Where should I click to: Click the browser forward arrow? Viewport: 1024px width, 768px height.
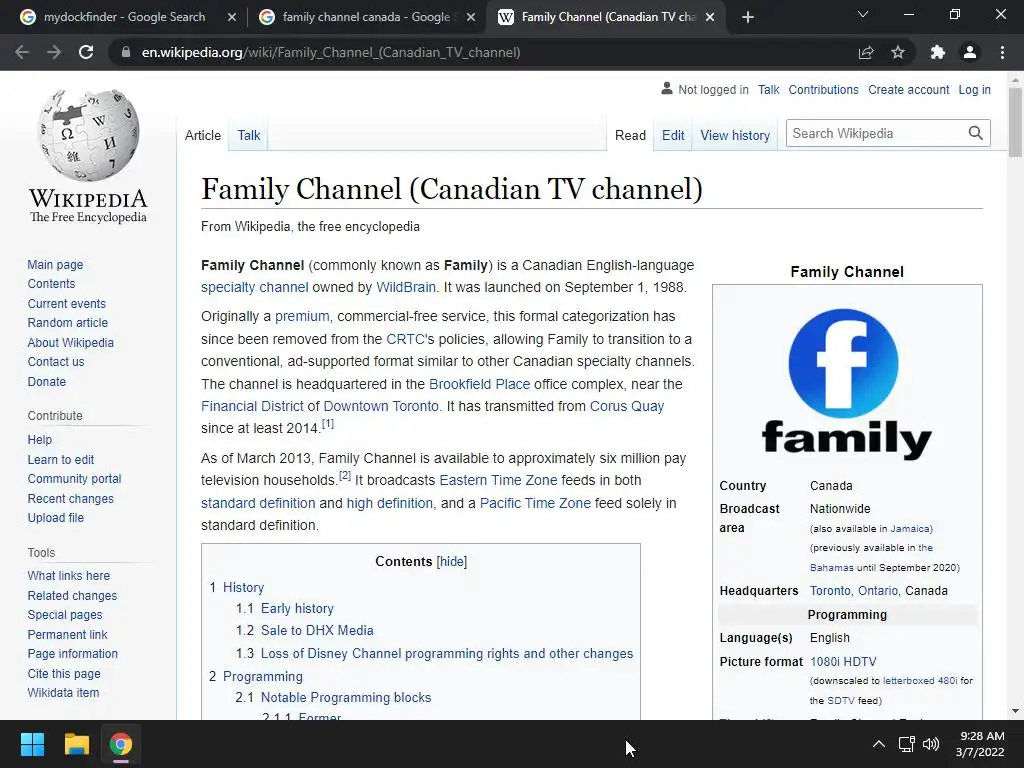pos(54,52)
